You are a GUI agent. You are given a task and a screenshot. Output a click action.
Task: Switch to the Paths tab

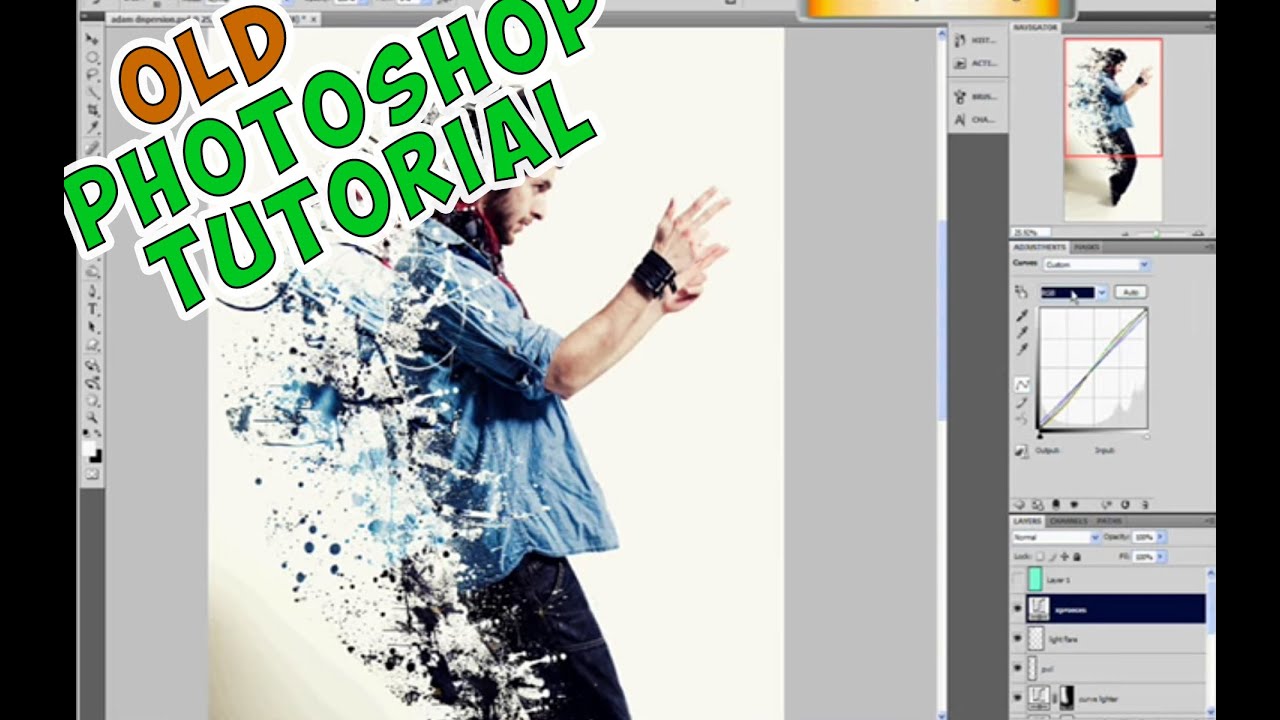(x=1109, y=521)
